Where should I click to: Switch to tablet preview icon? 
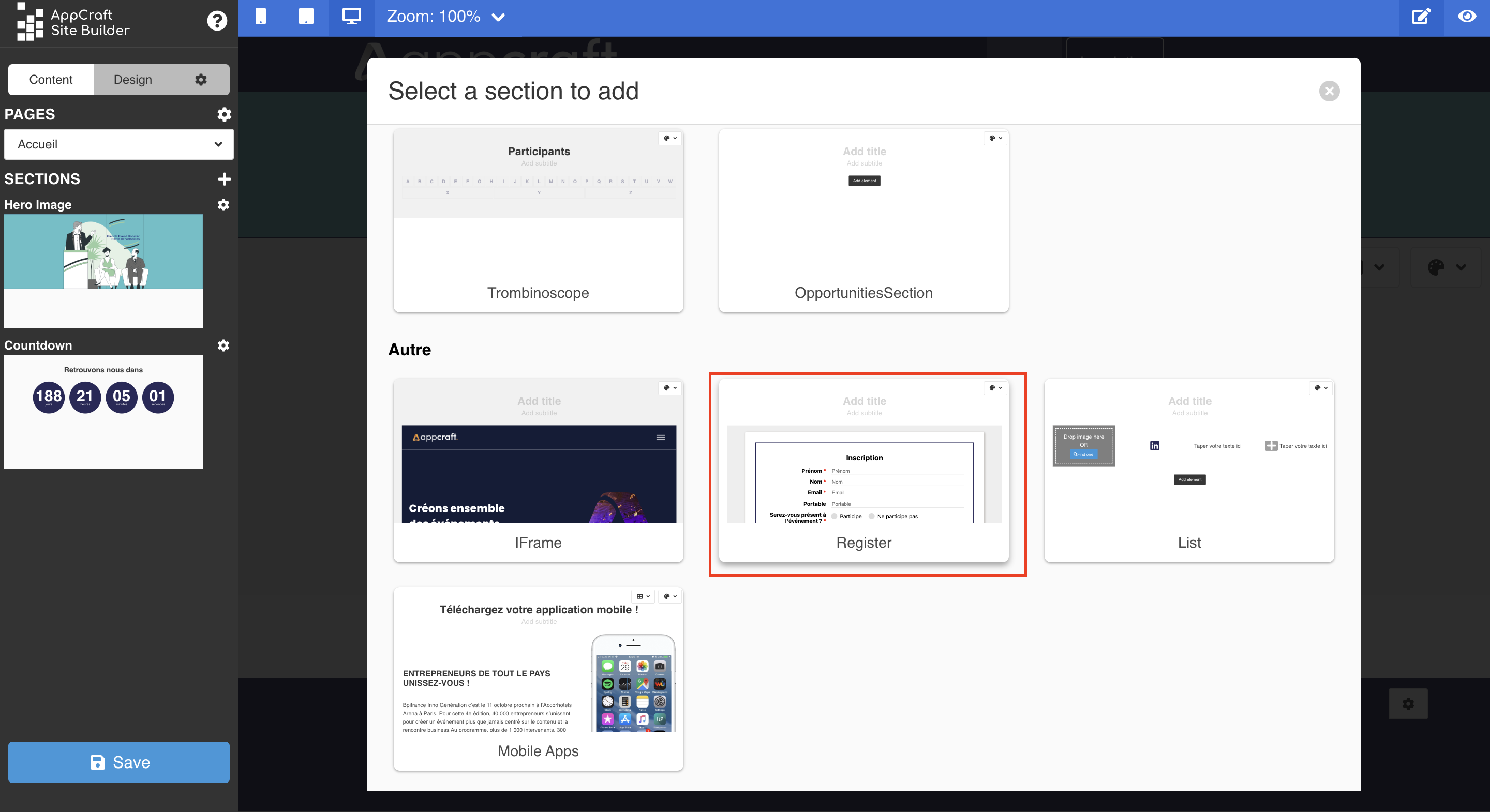pos(306,16)
